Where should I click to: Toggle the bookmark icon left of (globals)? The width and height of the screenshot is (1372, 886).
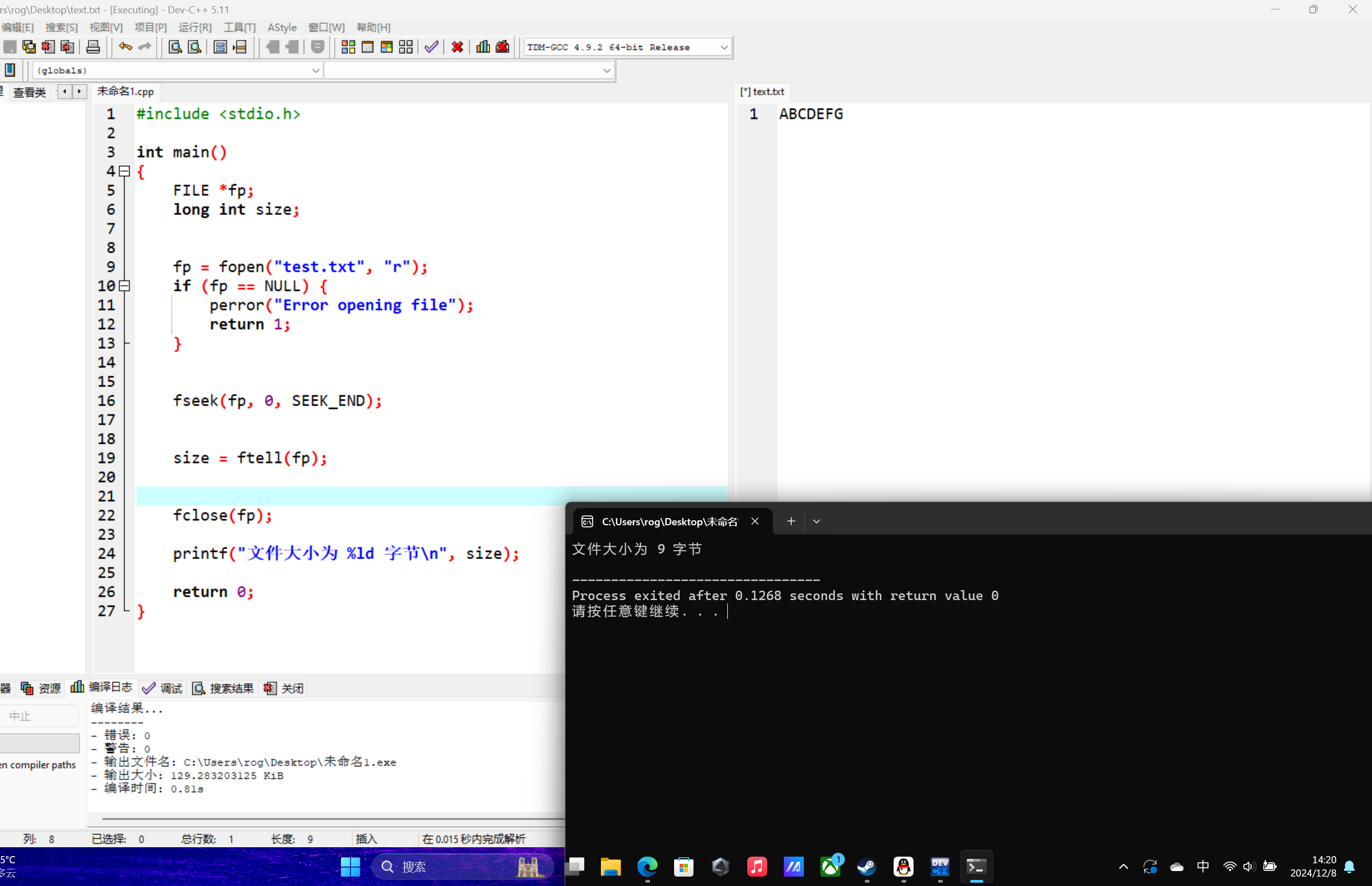click(x=10, y=70)
